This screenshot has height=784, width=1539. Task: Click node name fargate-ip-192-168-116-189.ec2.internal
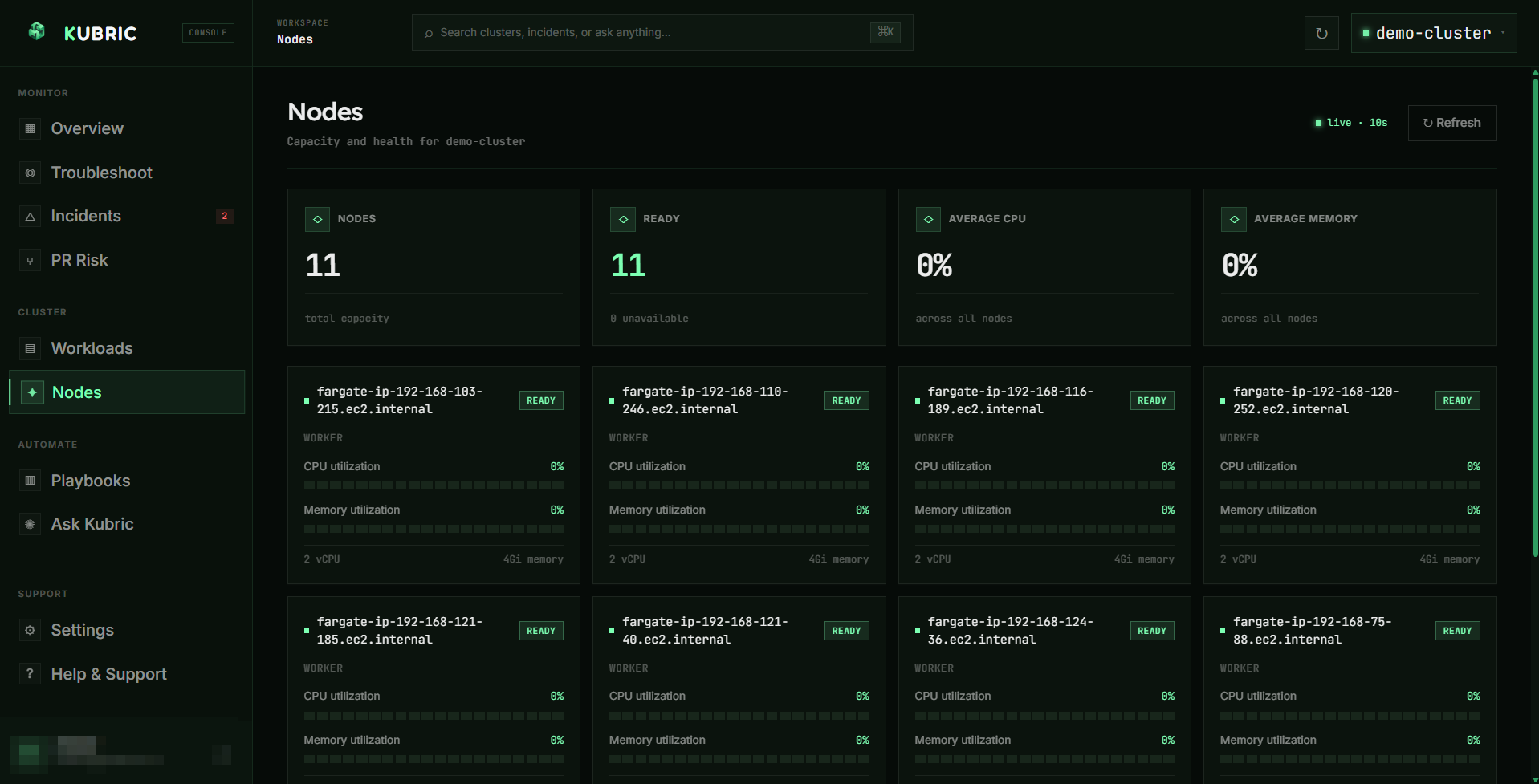coord(1010,400)
